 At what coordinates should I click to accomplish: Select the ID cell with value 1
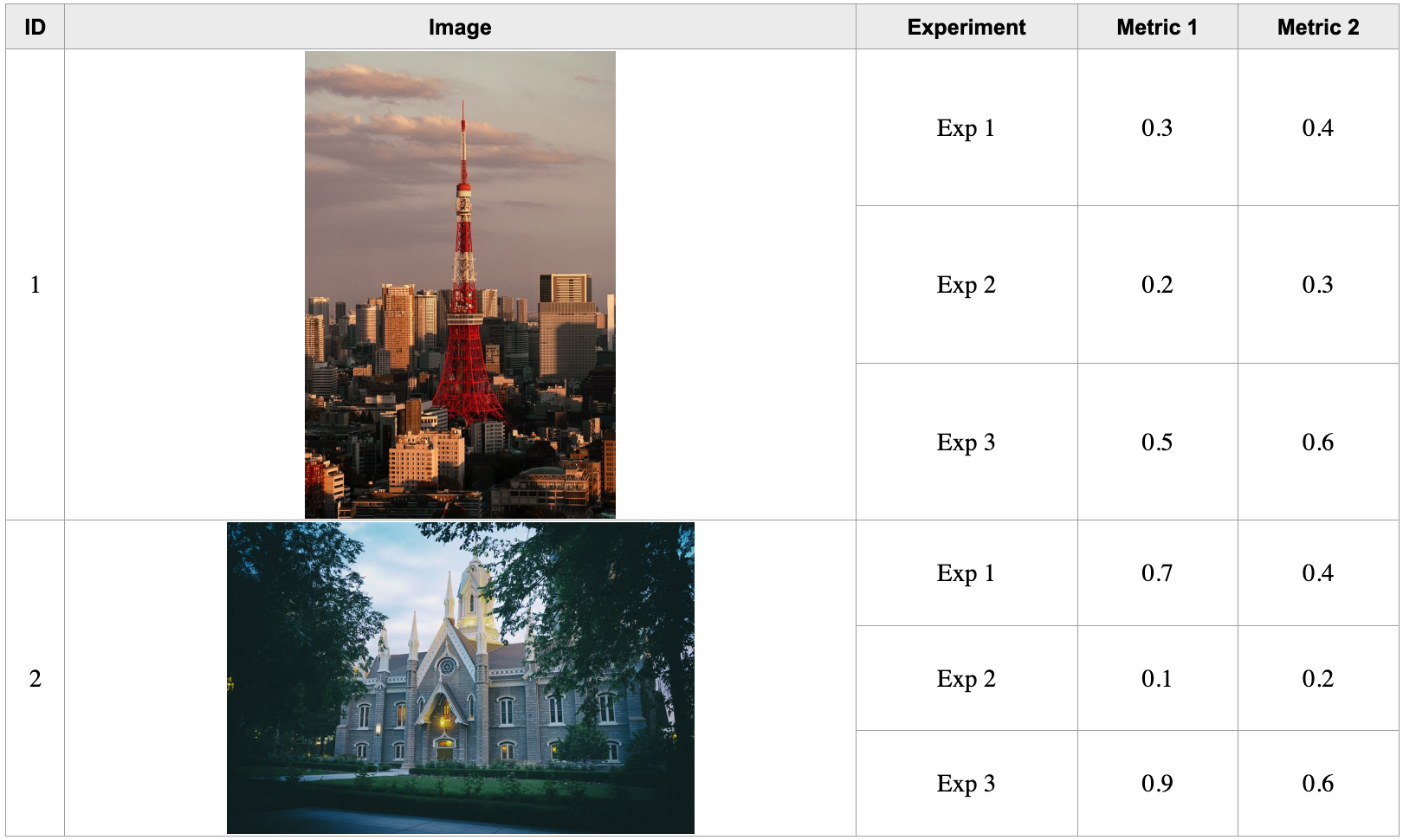(35, 284)
